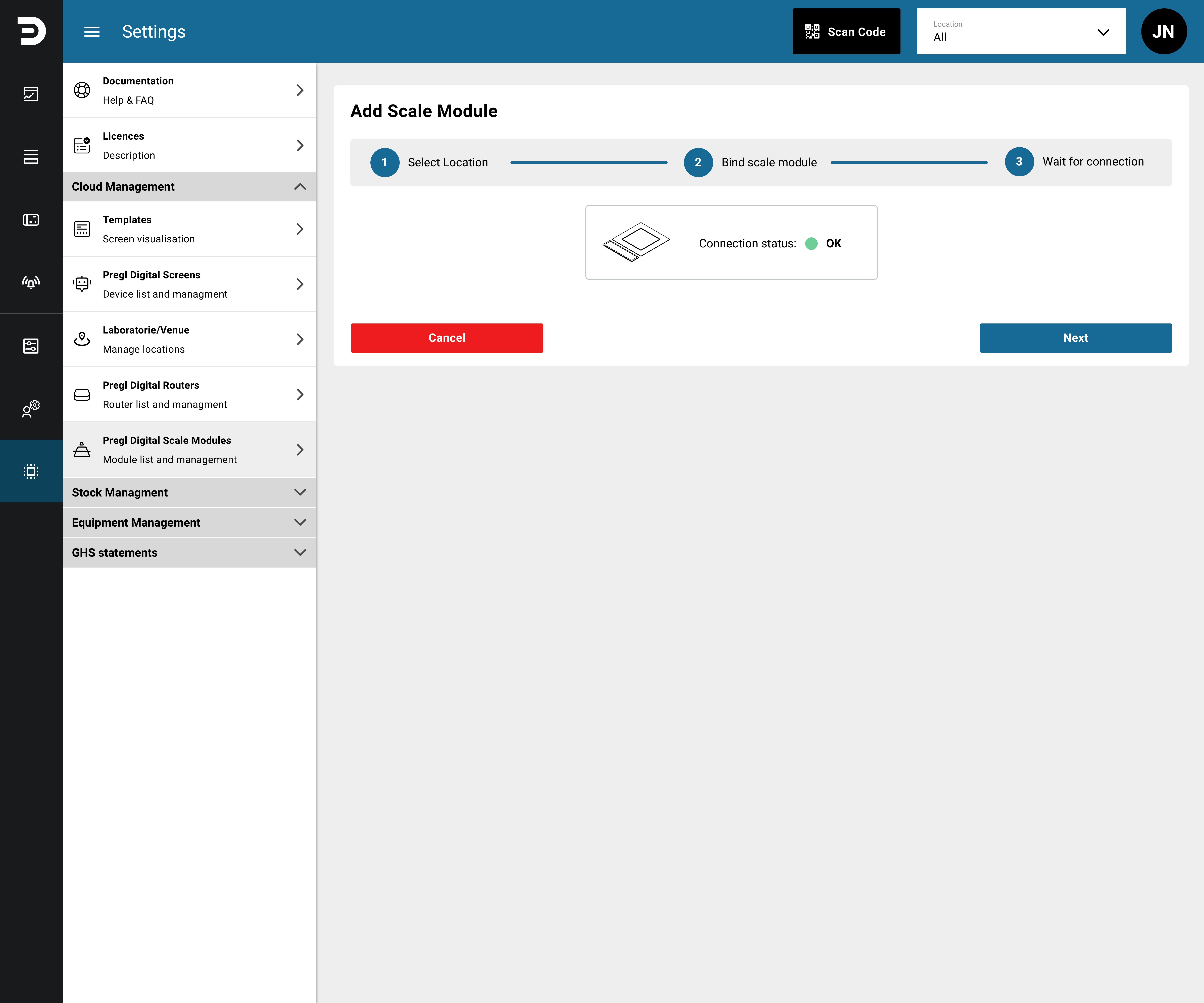Click the Scan Code button
The image size is (1204, 1003).
point(846,32)
